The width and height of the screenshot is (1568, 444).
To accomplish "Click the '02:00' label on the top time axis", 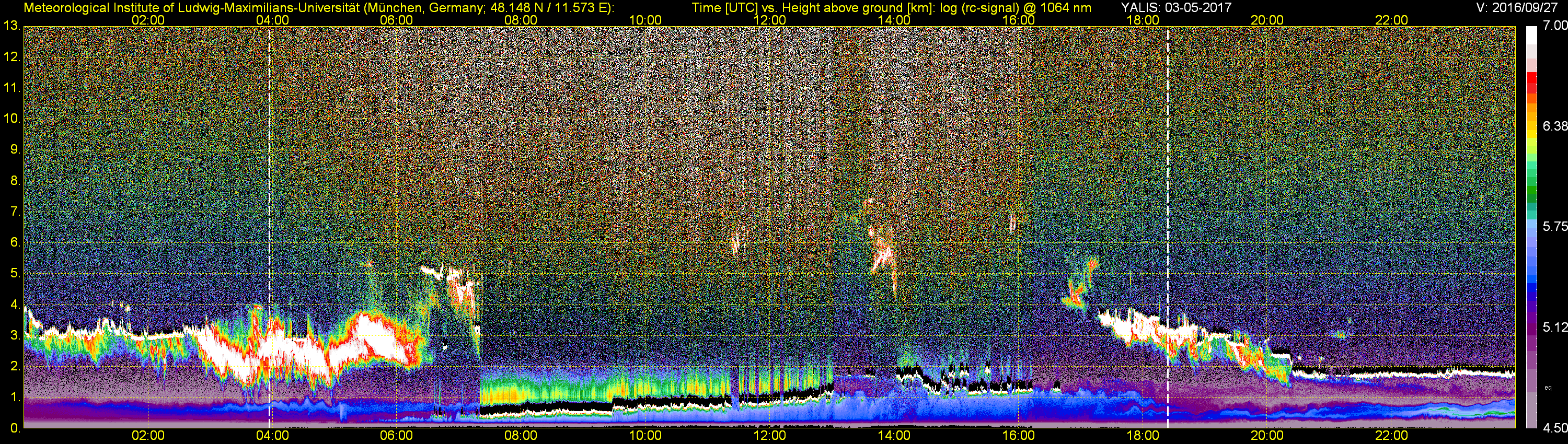I will 148,20.
